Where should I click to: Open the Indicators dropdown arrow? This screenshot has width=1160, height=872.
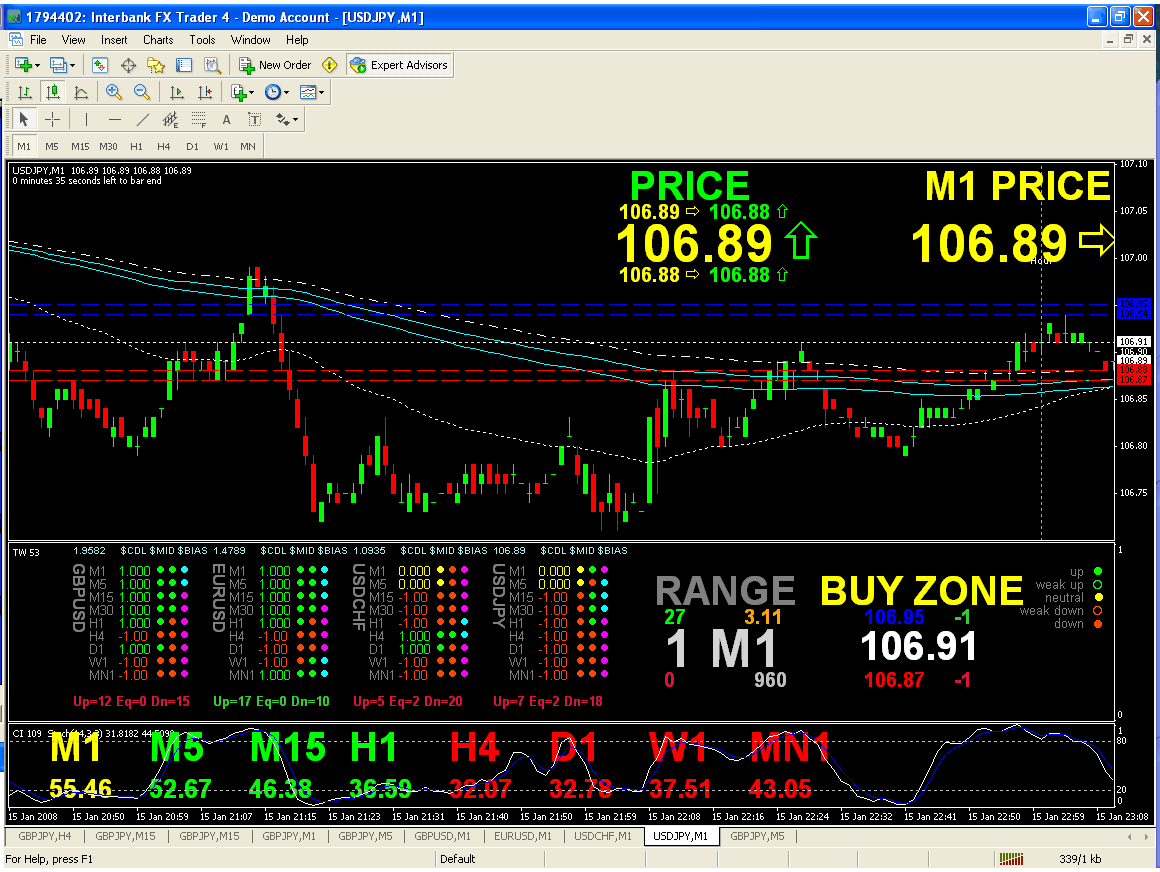pyautogui.click(x=249, y=92)
